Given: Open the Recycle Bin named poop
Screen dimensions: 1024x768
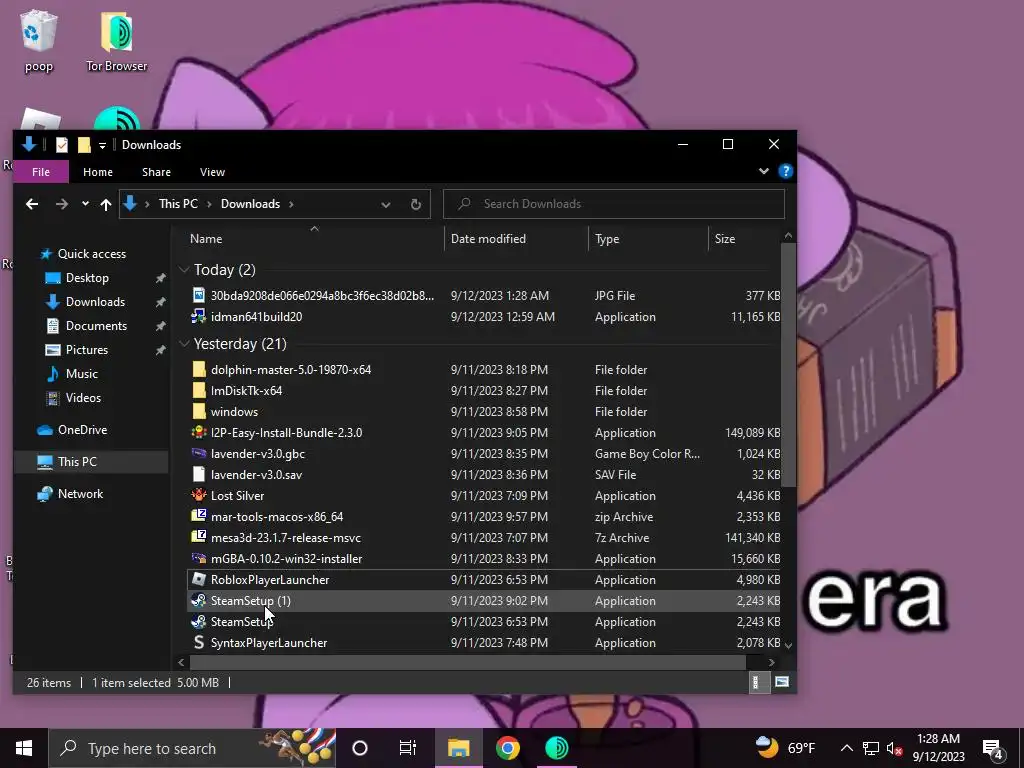Looking at the screenshot, I should tap(39, 39).
